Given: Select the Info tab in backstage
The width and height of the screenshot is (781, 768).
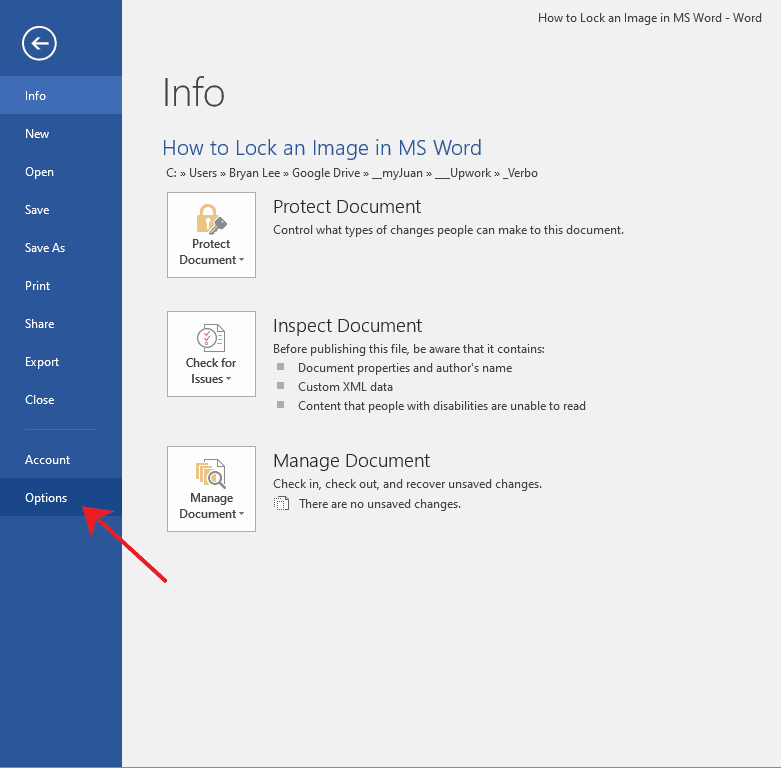Looking at the screenshot, I should click(x=61, y=95).
